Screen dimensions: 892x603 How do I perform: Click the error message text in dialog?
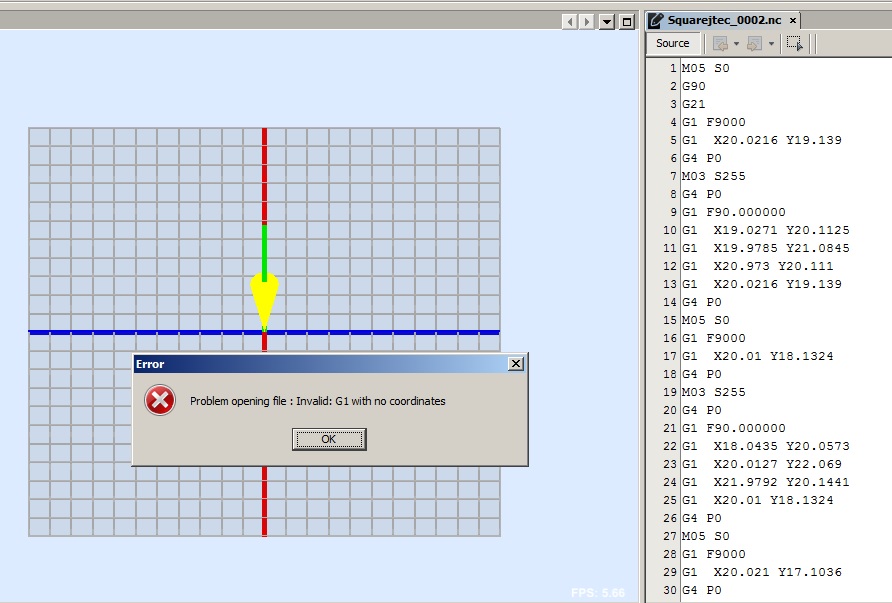coord(317,401)
